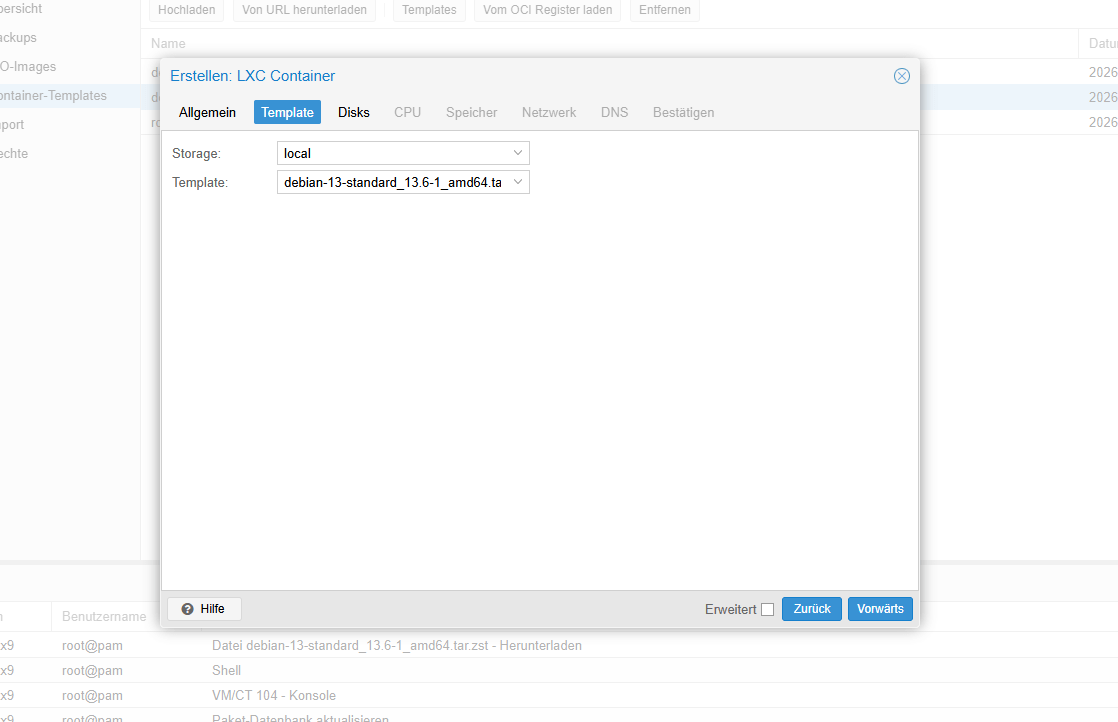Enable the Erweitert checkbox
The image size is (1118, 722).
click(x=767, y=609)
